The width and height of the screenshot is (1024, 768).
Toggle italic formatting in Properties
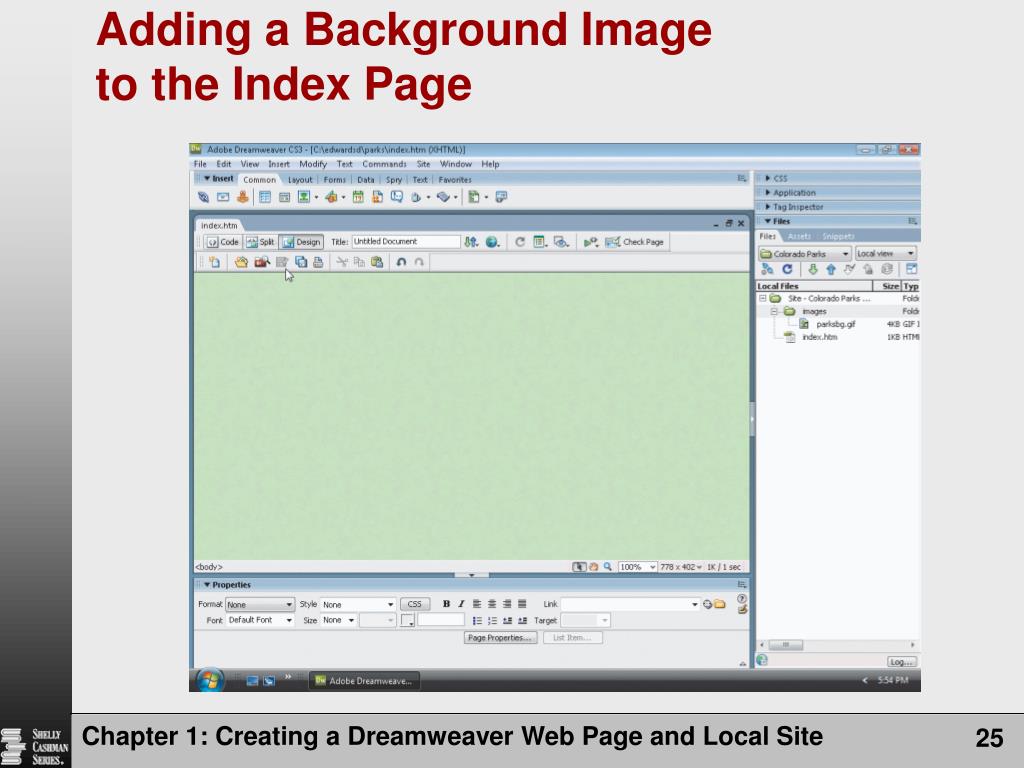coord(461,604)
